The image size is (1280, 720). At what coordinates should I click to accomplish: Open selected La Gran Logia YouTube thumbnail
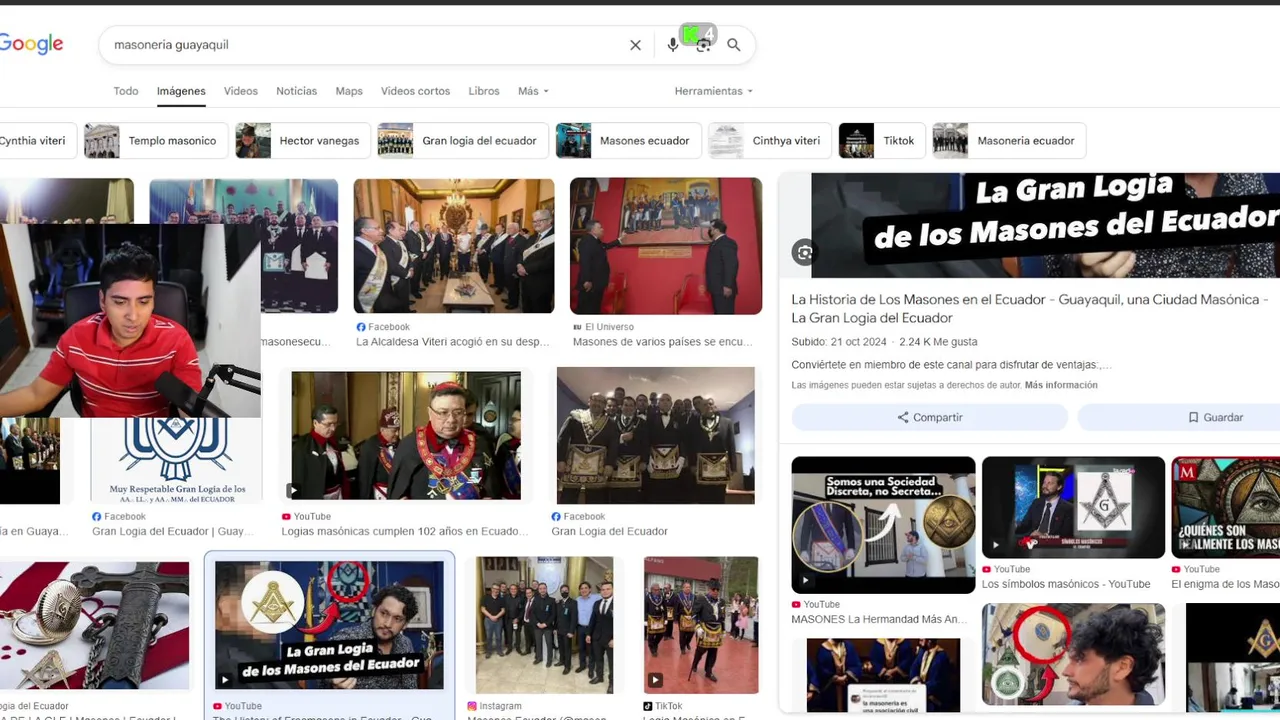tap(329, 625)
